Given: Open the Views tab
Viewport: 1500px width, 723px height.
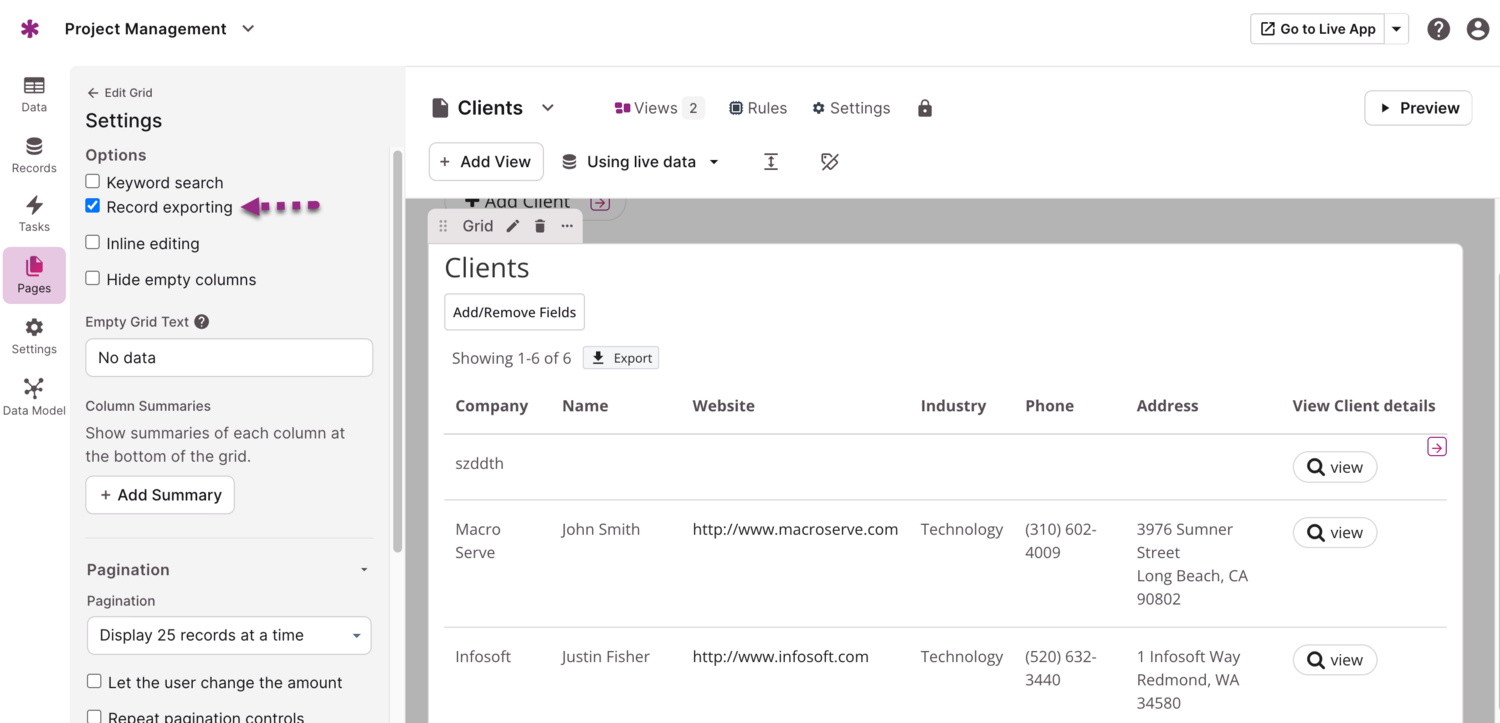Looking at the screenshot, I should point(658,108).
